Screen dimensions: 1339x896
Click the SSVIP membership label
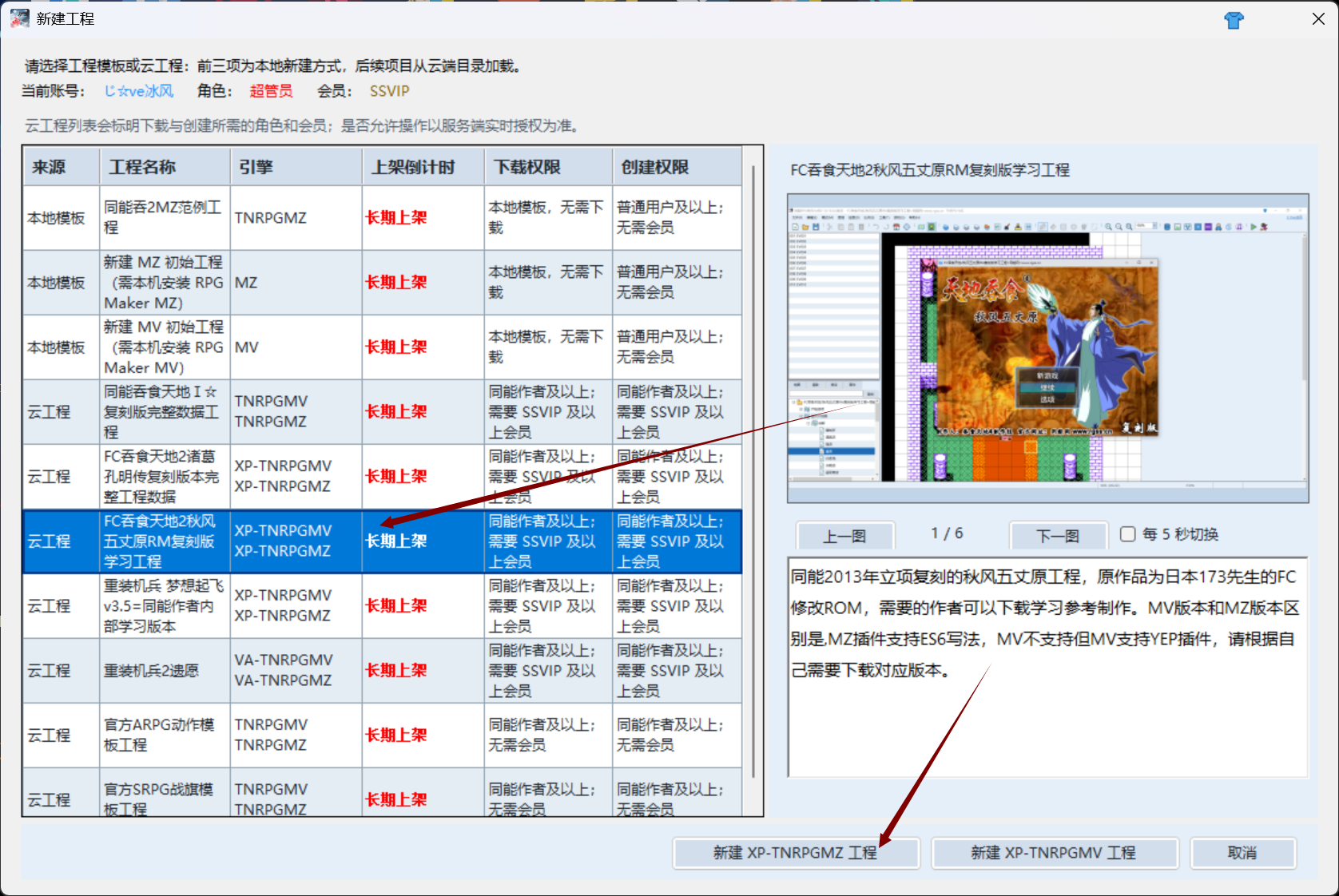390,91
